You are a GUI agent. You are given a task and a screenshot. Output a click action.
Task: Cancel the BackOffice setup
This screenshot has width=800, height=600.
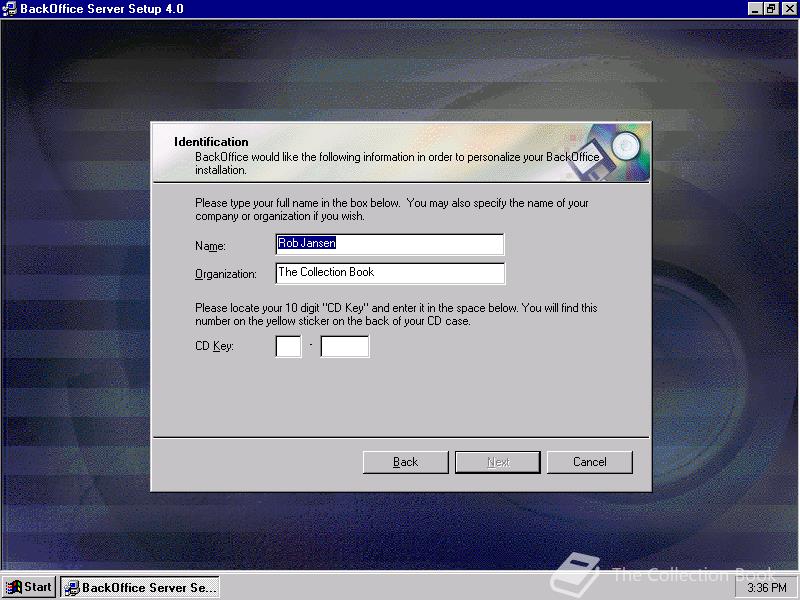pyautogui.click(x=590, y=462)
